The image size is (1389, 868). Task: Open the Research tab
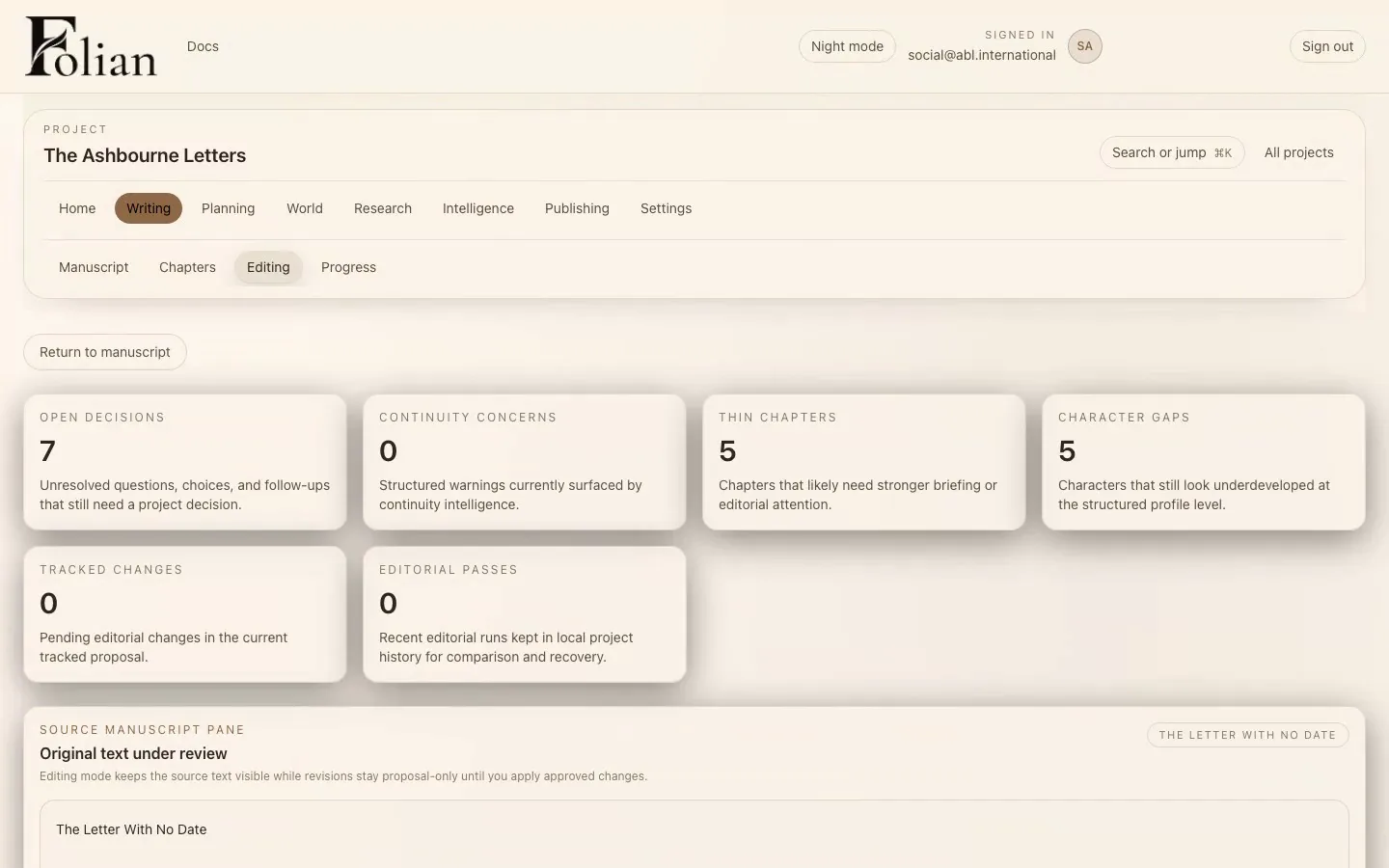point(383,208)
